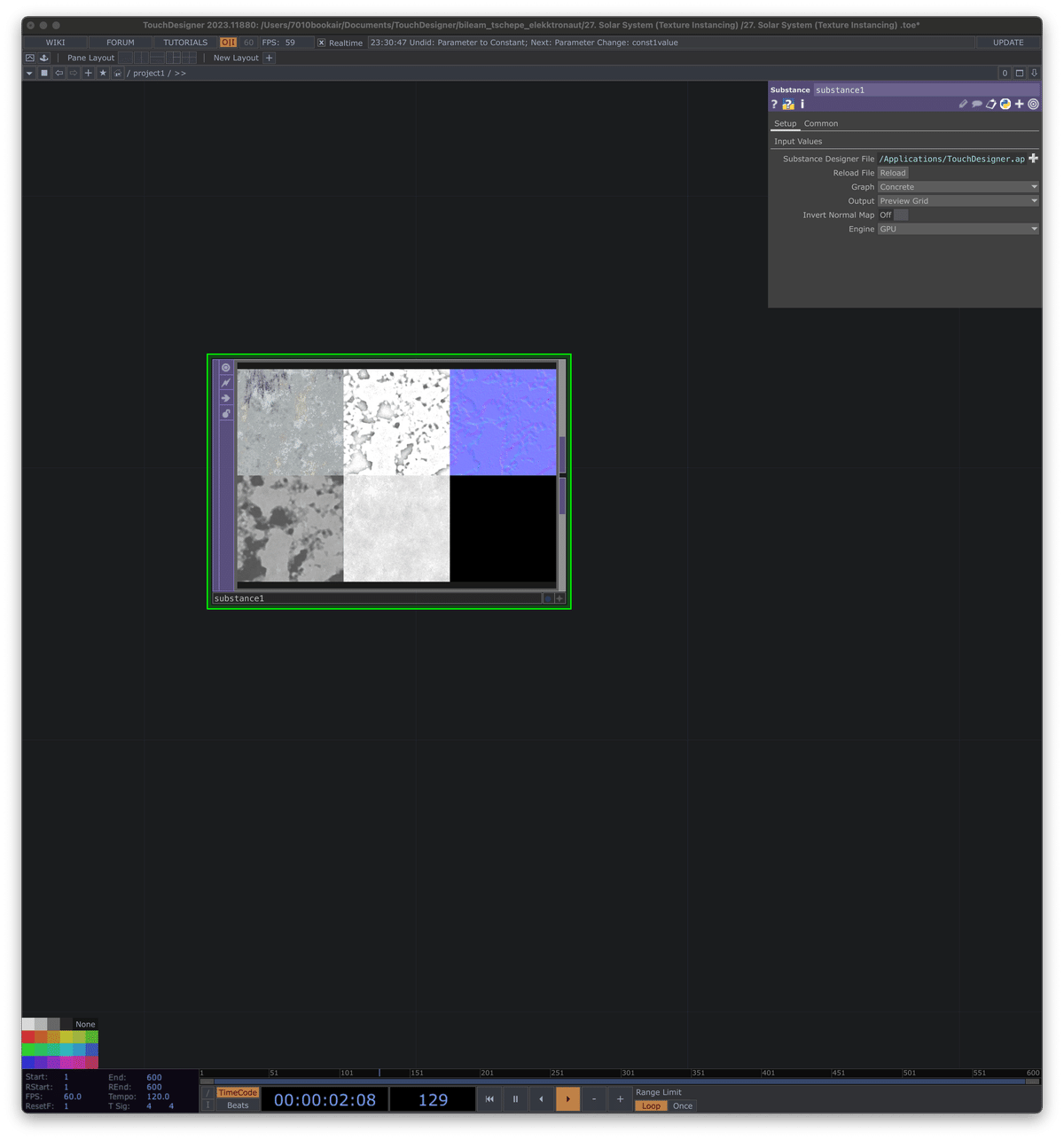Open the Graph dropdown showing Concrete

pos(958,186)
